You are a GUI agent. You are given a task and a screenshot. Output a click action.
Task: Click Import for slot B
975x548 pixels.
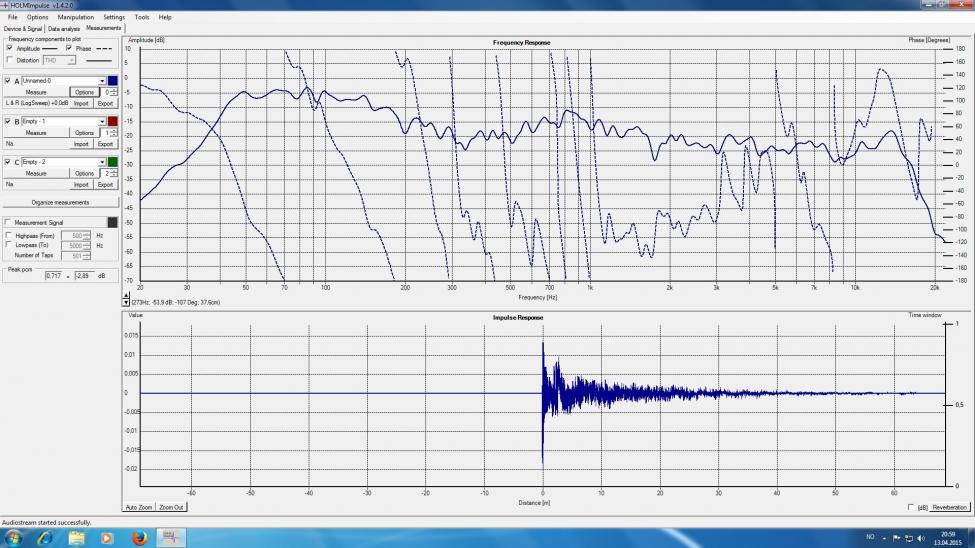click(x=81, y=144)
